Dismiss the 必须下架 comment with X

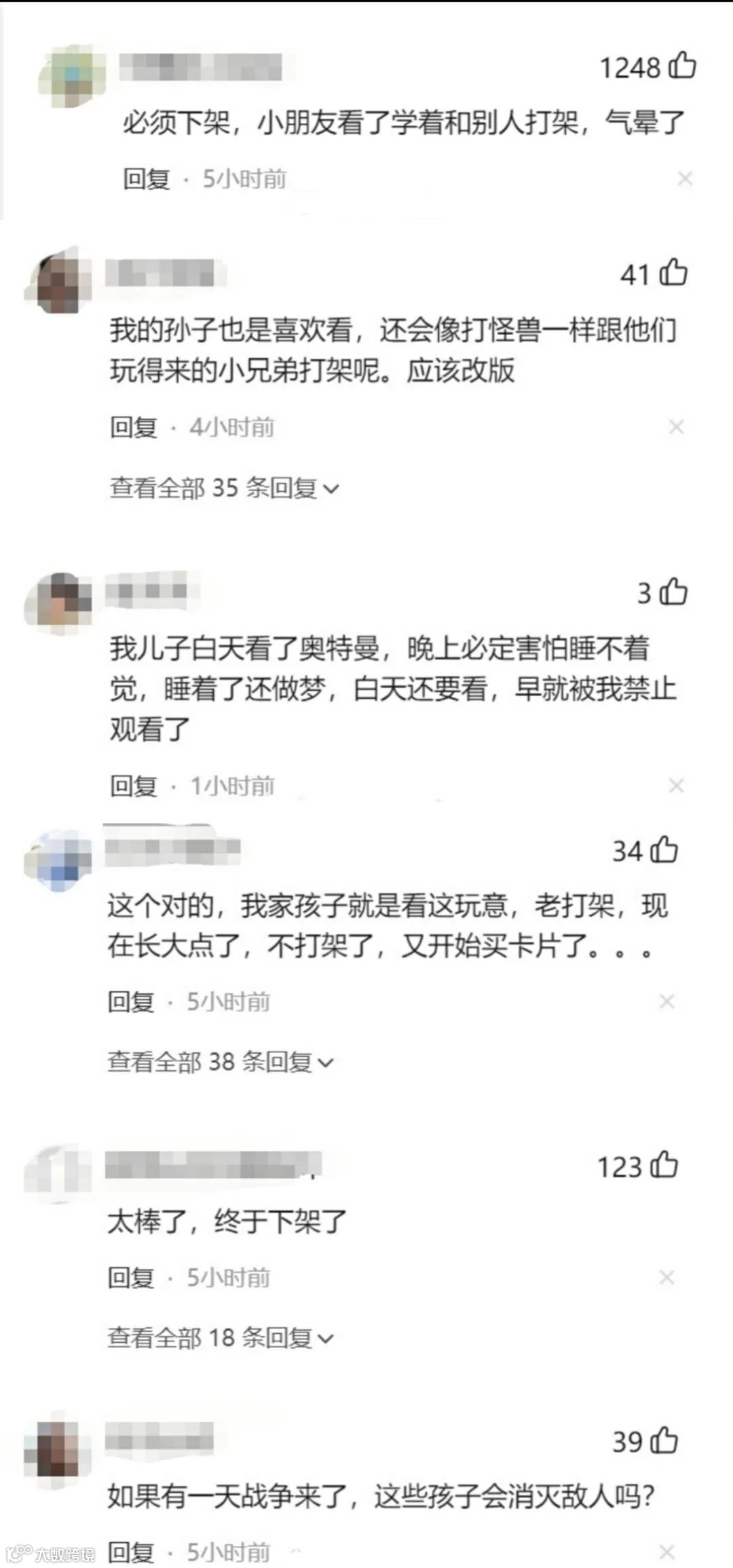pyautogui.click(x=685, y=178)
